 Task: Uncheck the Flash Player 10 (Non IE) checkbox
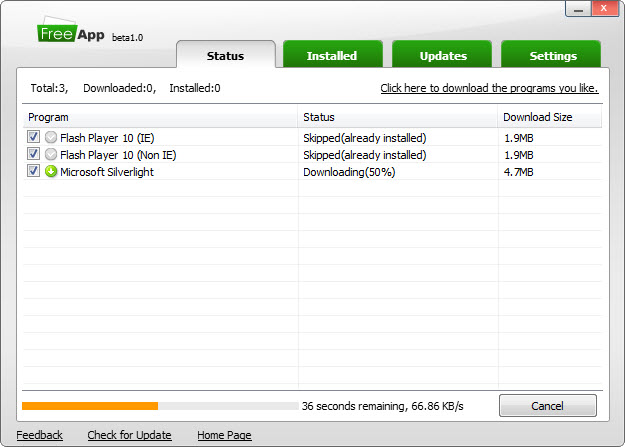tap(33, 154)
